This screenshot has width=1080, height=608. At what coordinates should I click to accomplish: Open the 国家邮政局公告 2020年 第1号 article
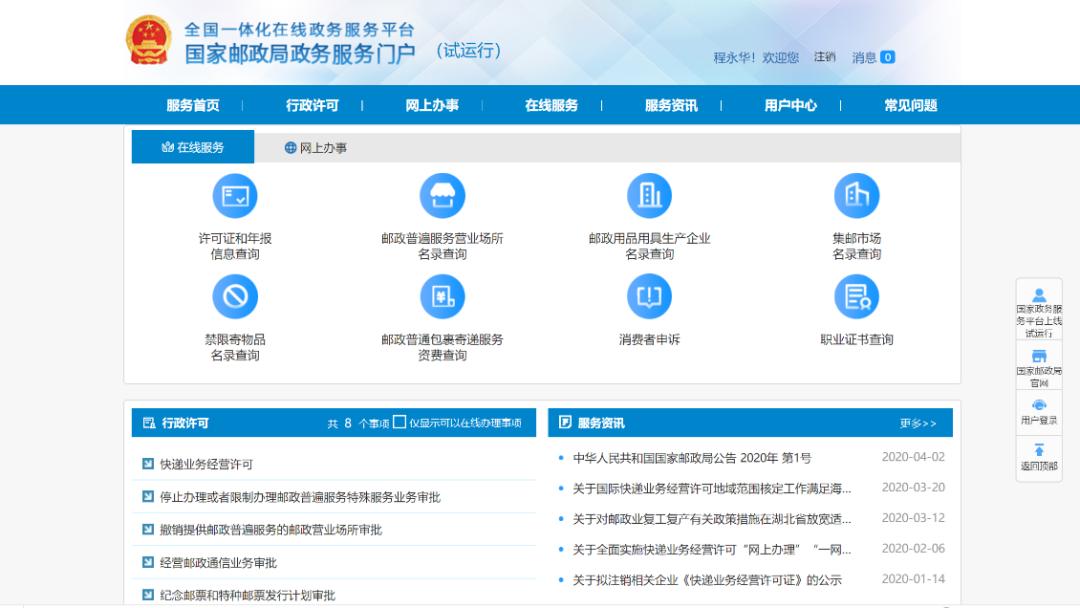[x=692, y=458]
